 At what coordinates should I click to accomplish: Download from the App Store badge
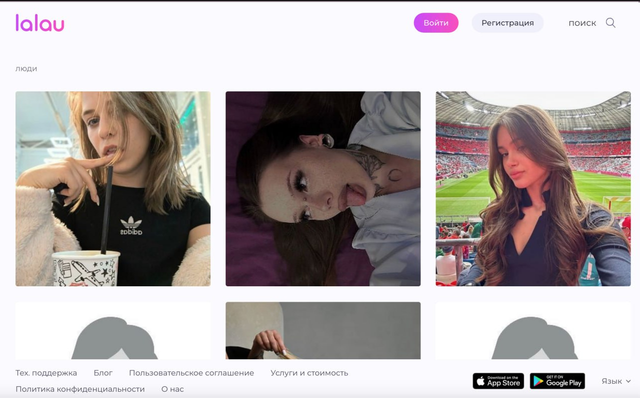(498, 381)
